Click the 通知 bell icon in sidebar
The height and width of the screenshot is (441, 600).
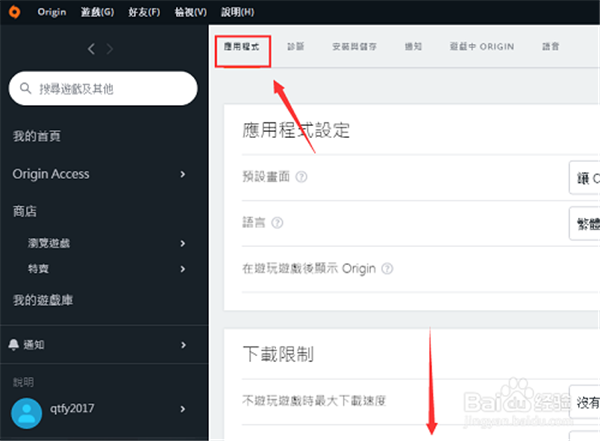[x=14, y=345]
